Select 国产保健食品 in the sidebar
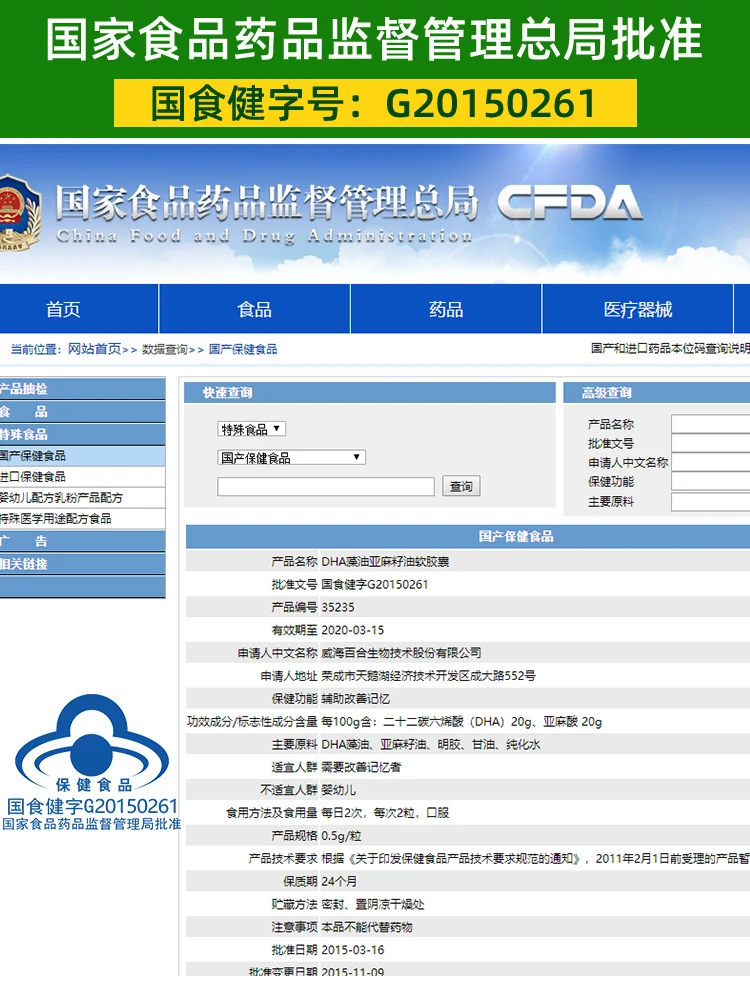The width and height of the screenshot is (750, 1000). click(x=82, y=456)
